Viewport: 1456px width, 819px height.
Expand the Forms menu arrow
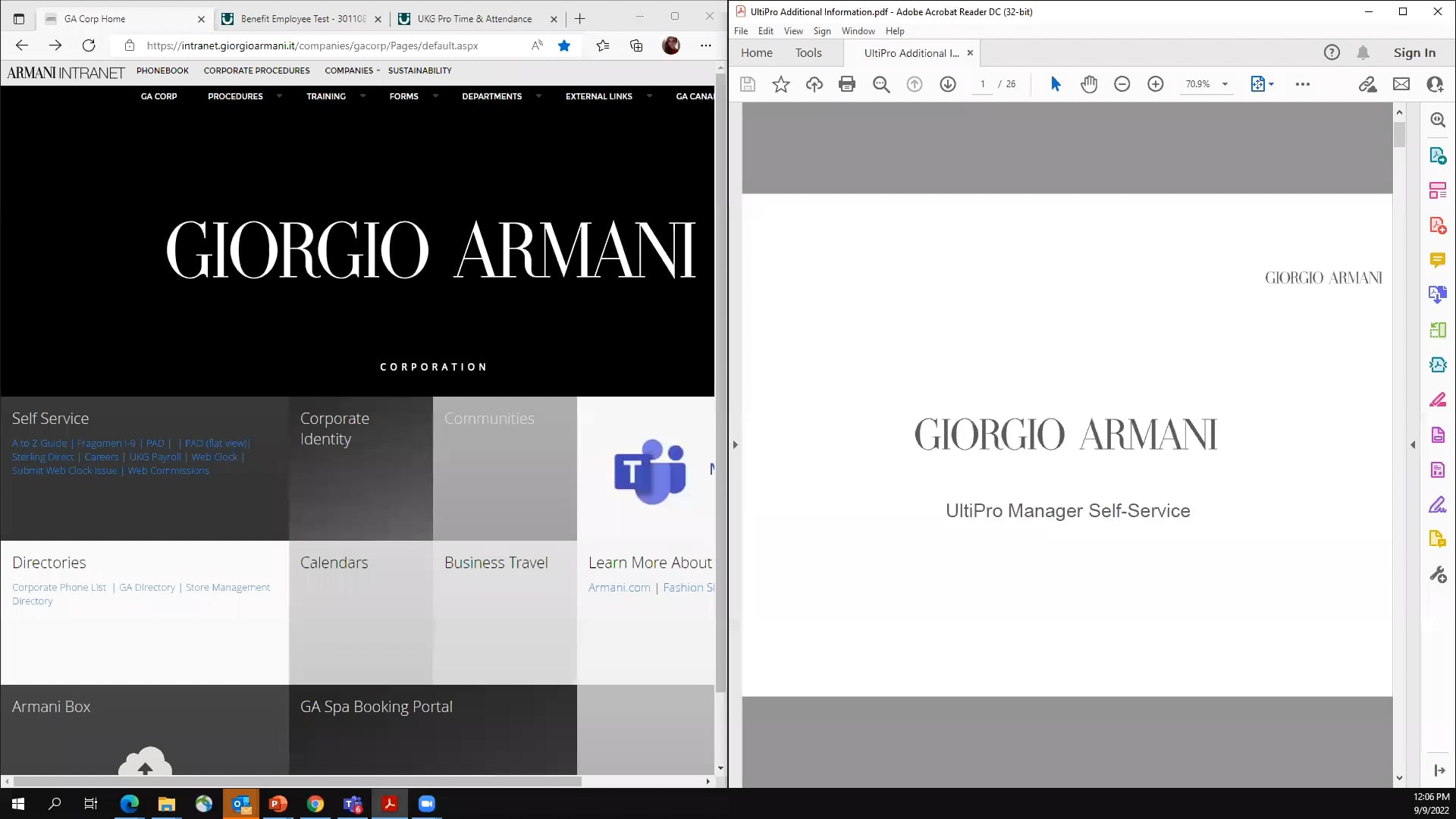click(x=435, y=96)
